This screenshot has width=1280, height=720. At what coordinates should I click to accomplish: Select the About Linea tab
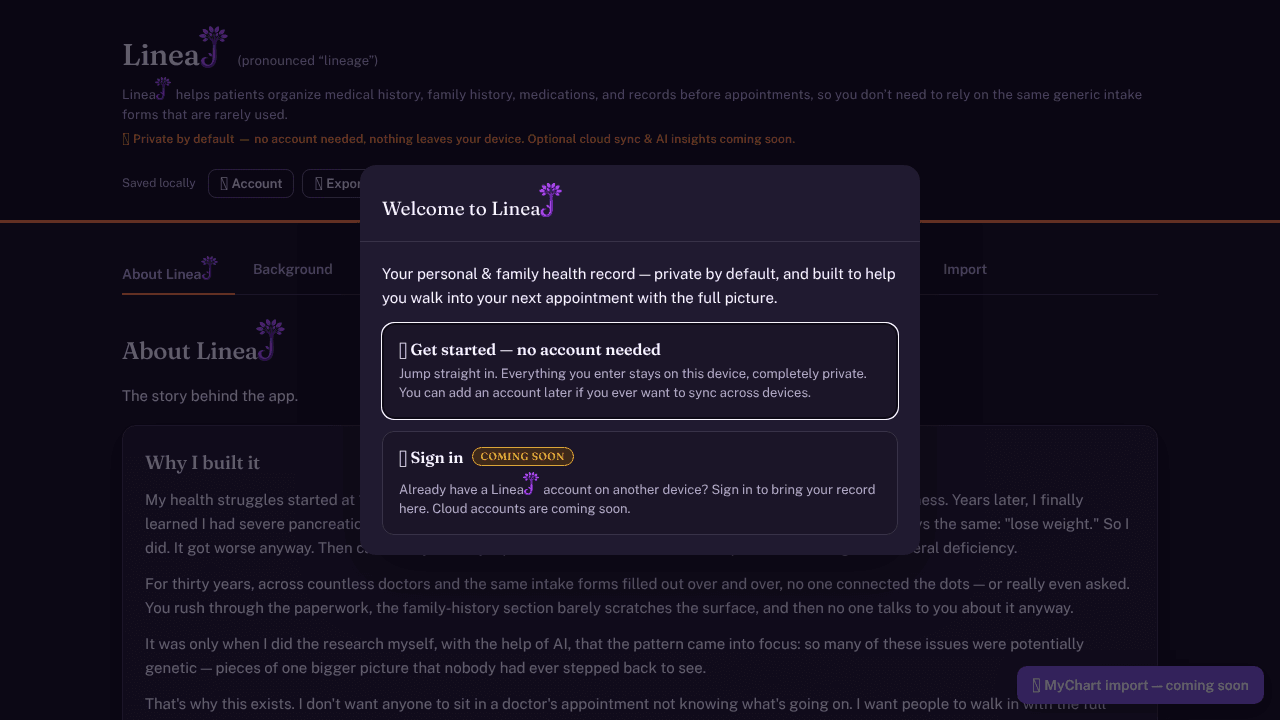coord(170,272)
